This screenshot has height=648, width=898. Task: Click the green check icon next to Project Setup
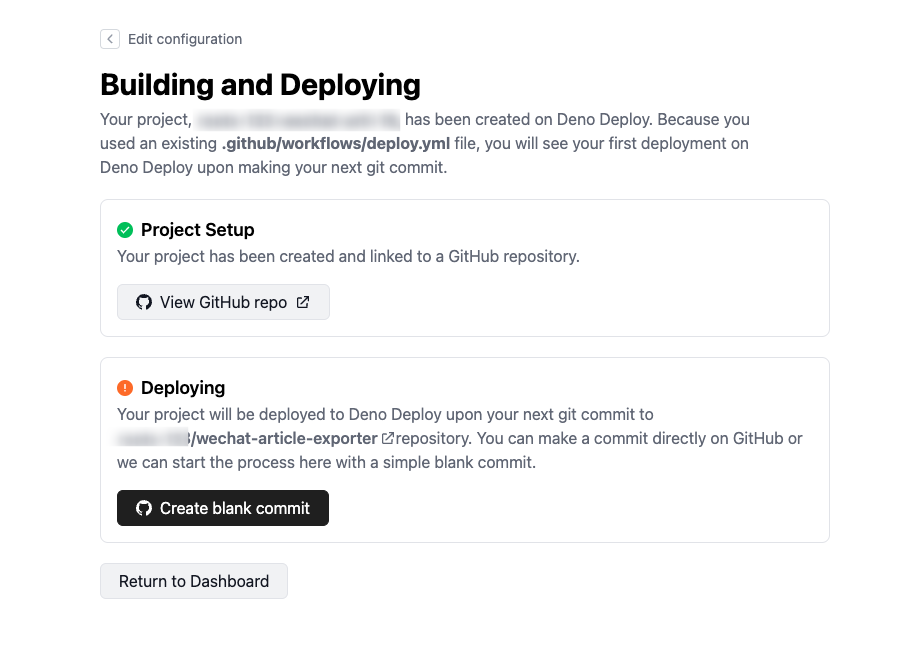[x=125, y=230]
